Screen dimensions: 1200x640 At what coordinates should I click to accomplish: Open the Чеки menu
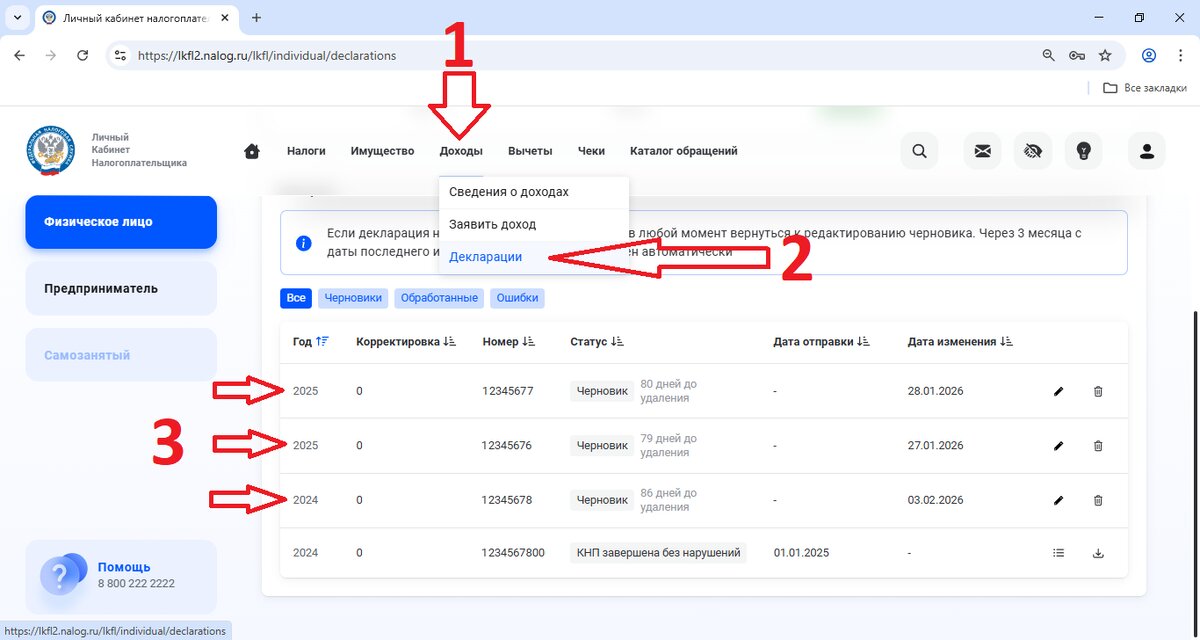click(x=591, y=151)
